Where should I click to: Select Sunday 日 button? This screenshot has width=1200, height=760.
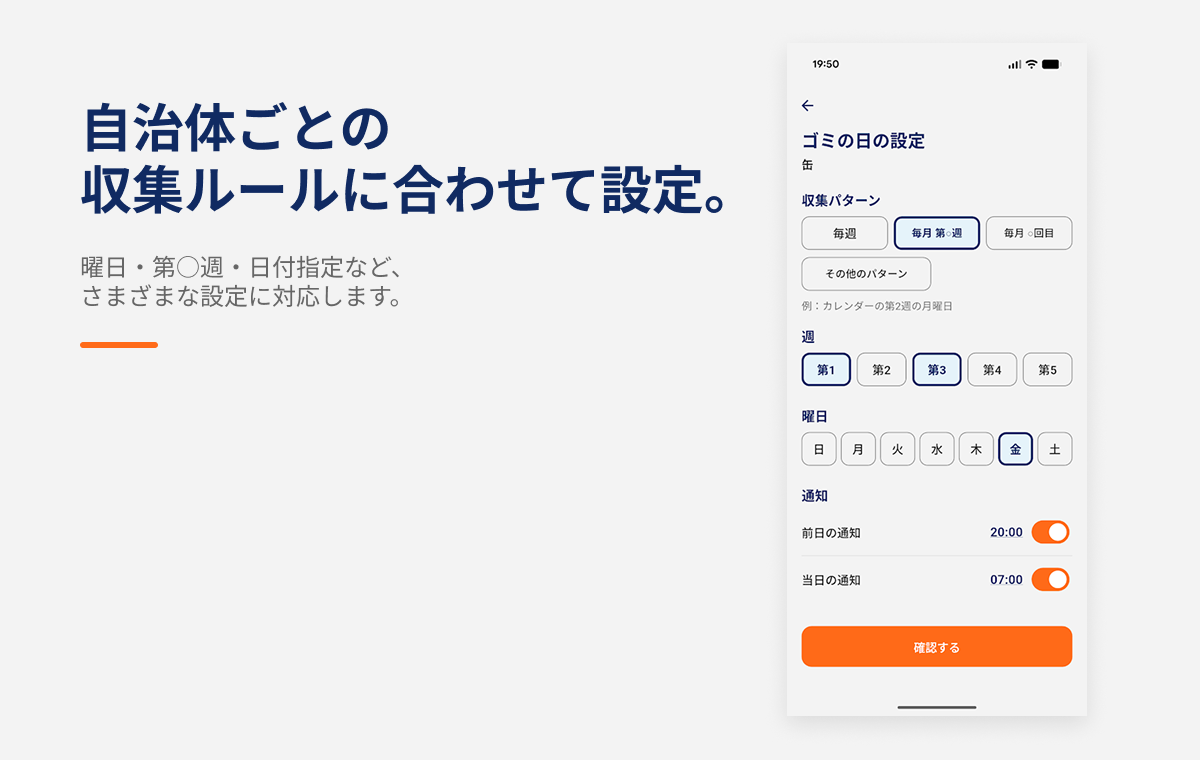(819, 449)
